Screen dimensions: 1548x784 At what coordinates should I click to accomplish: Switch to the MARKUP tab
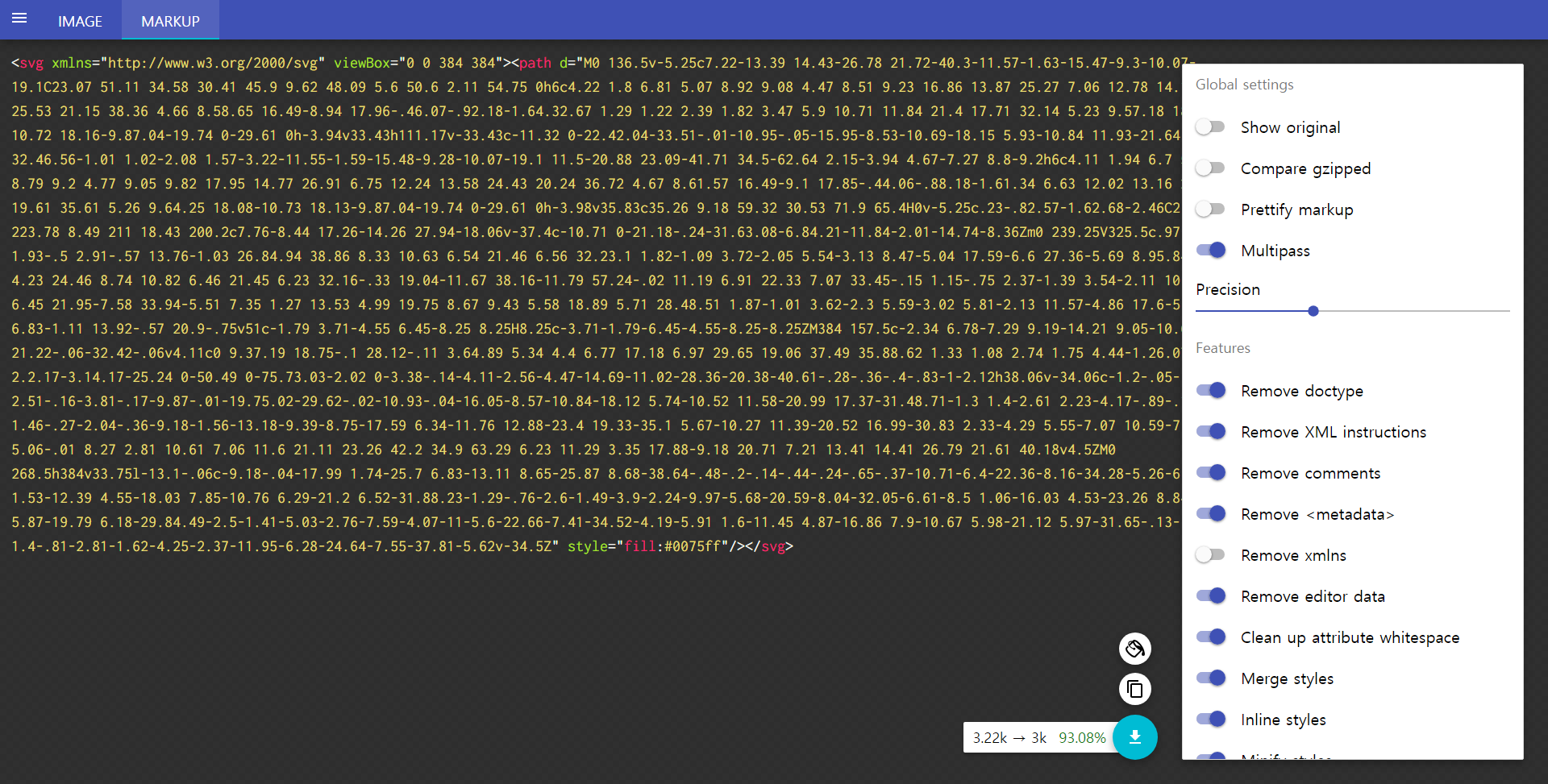pos(170,21)
